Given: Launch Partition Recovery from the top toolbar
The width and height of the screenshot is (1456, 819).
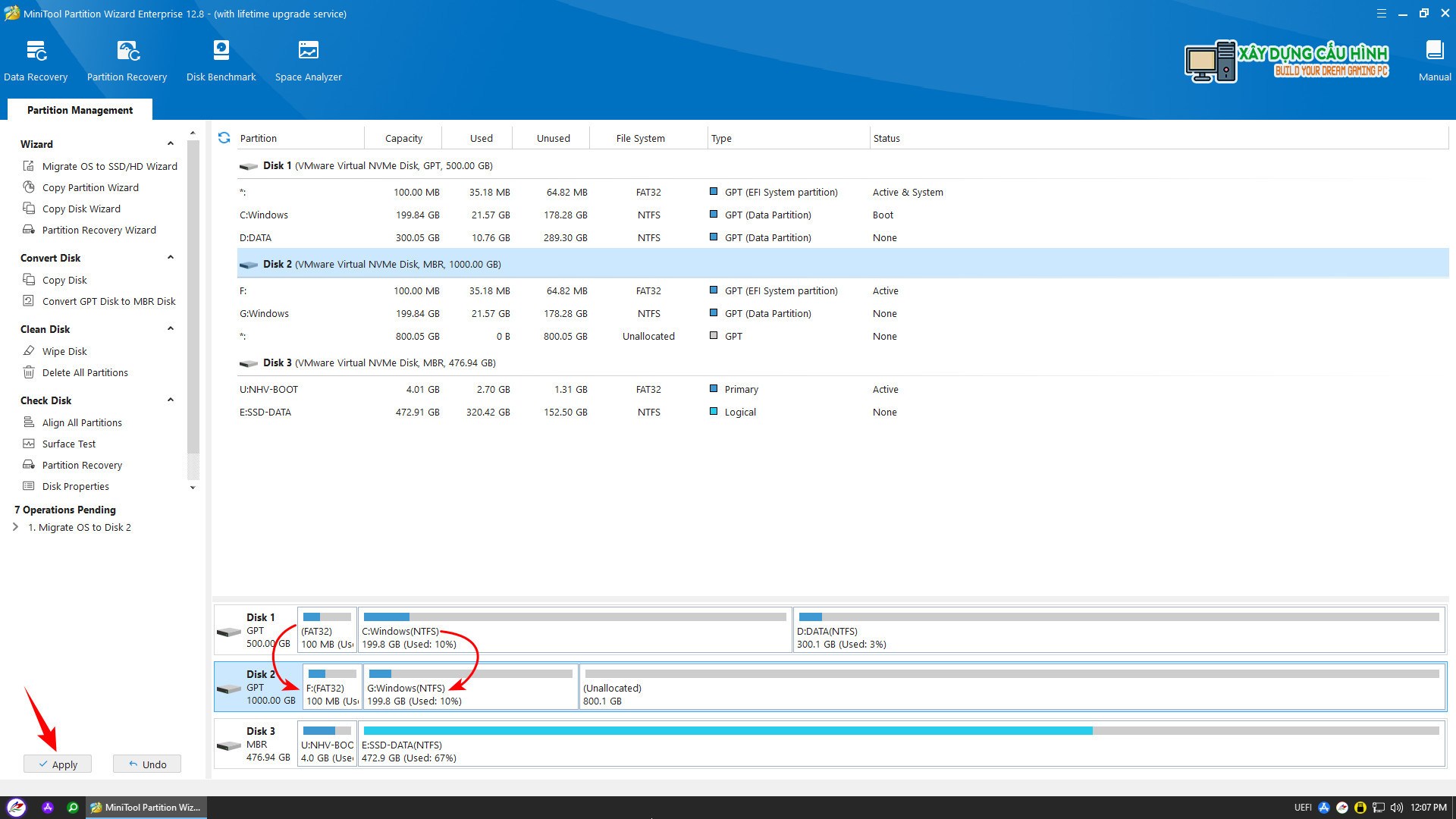Looking at the screenshot, I should tap(127, 61).
